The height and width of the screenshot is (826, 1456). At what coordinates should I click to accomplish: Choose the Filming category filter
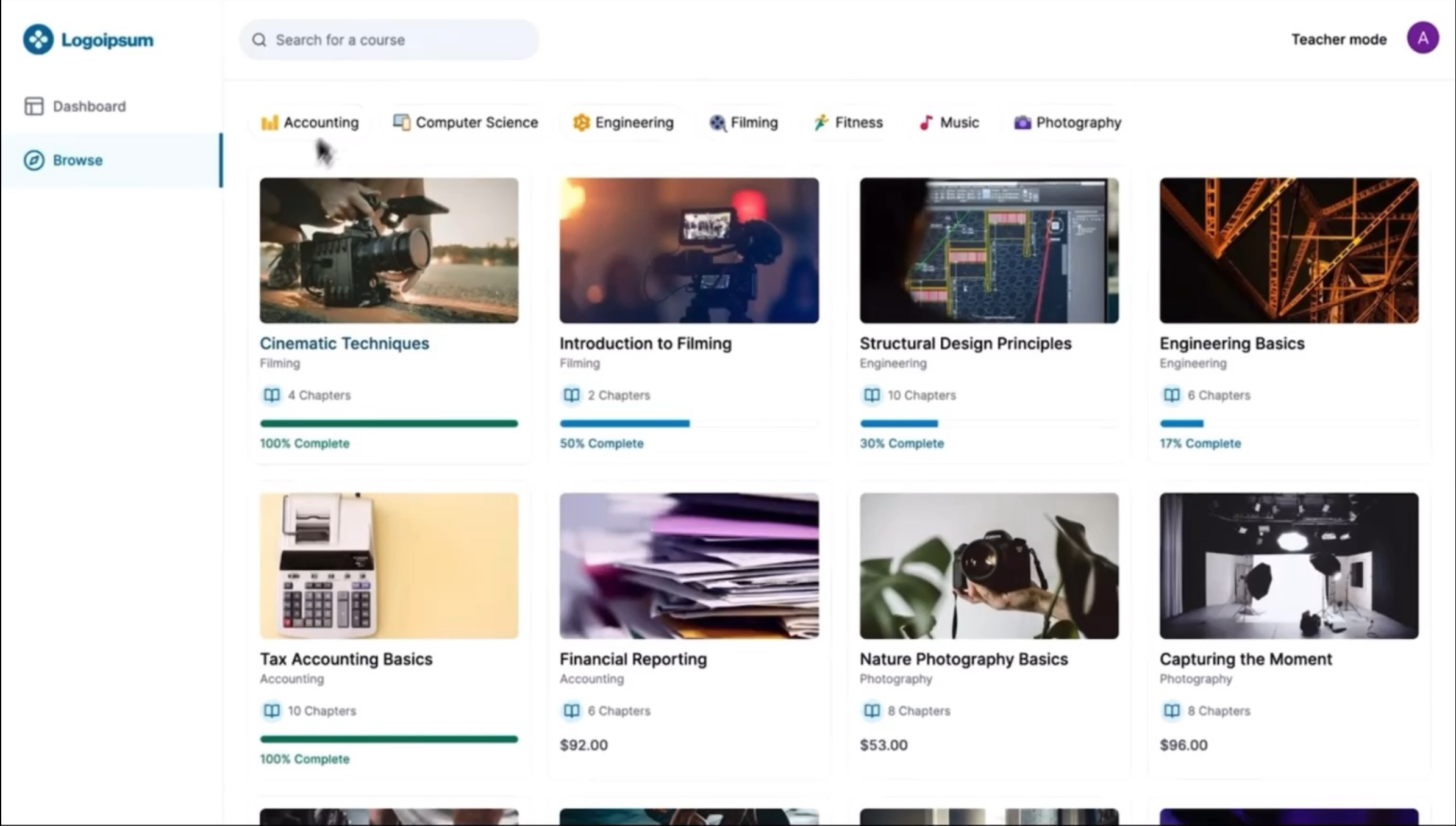(744, 123)
